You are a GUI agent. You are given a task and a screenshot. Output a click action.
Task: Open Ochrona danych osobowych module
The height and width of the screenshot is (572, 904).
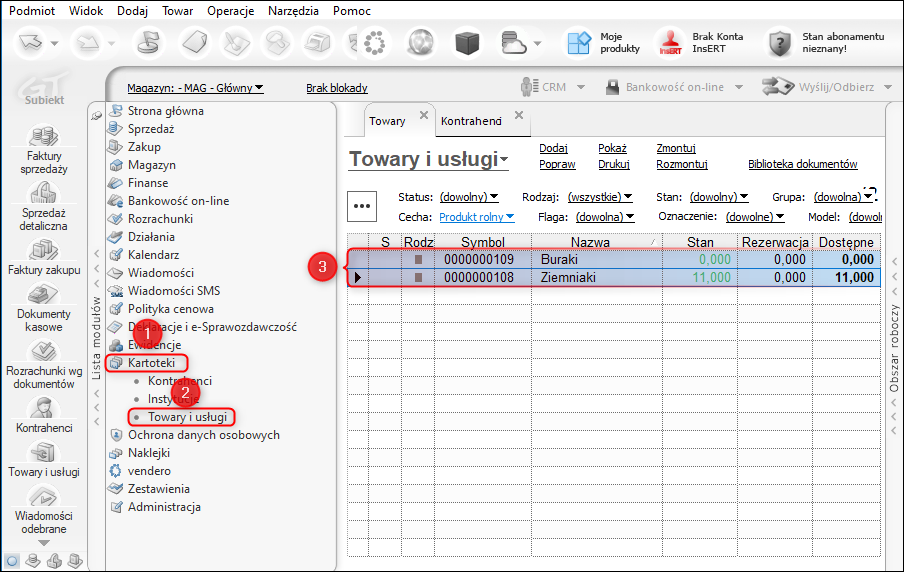204,435
